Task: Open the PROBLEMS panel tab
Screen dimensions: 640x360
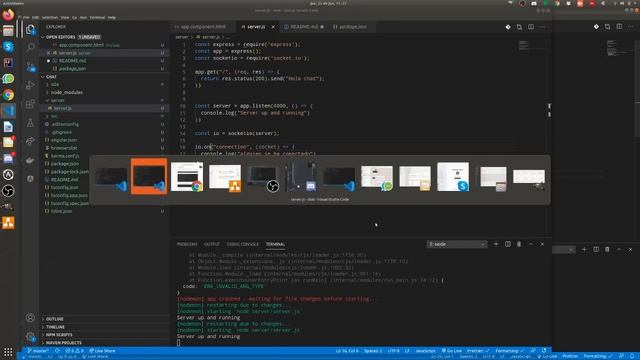Action: click(x=187, y=244)
